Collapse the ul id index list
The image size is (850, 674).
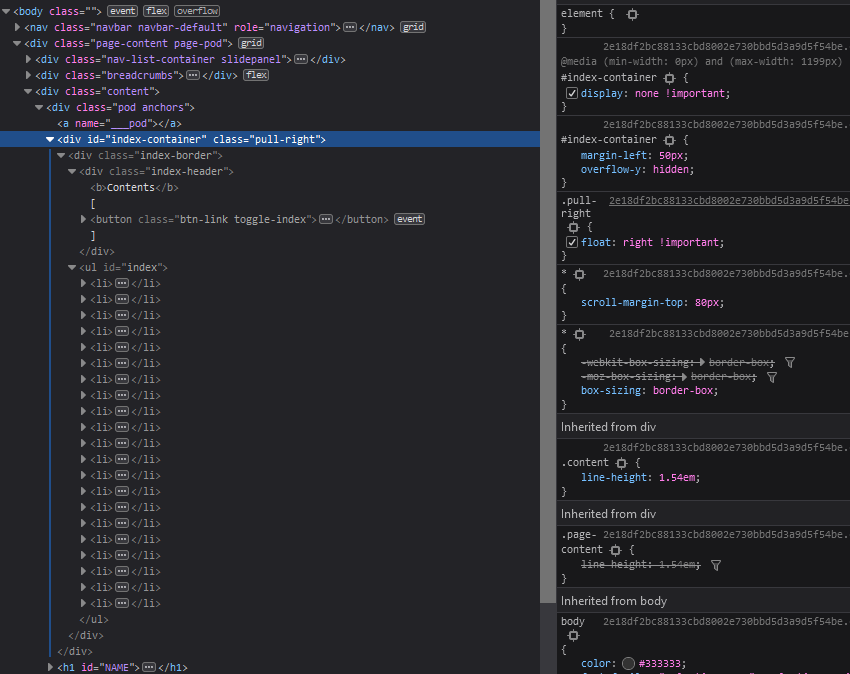pyautogui.click(x=72, y=267)
